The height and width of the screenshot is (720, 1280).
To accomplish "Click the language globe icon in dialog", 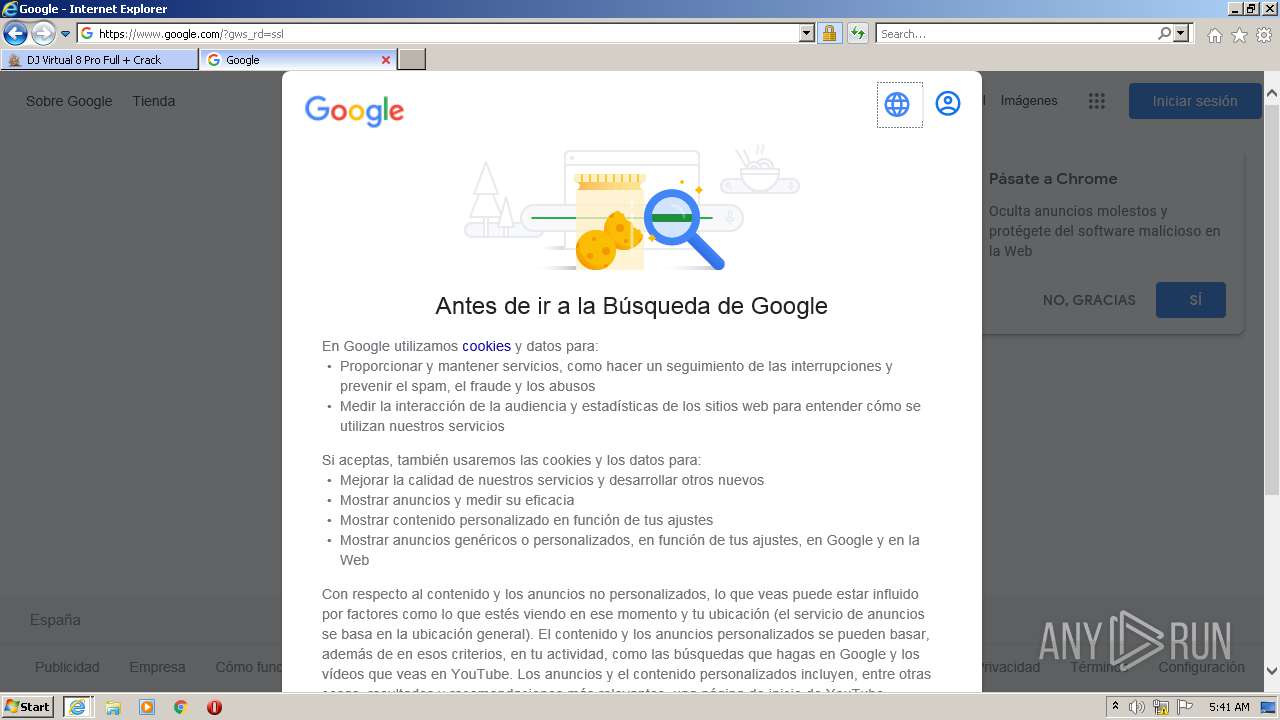I will click(x=897, y=104).
